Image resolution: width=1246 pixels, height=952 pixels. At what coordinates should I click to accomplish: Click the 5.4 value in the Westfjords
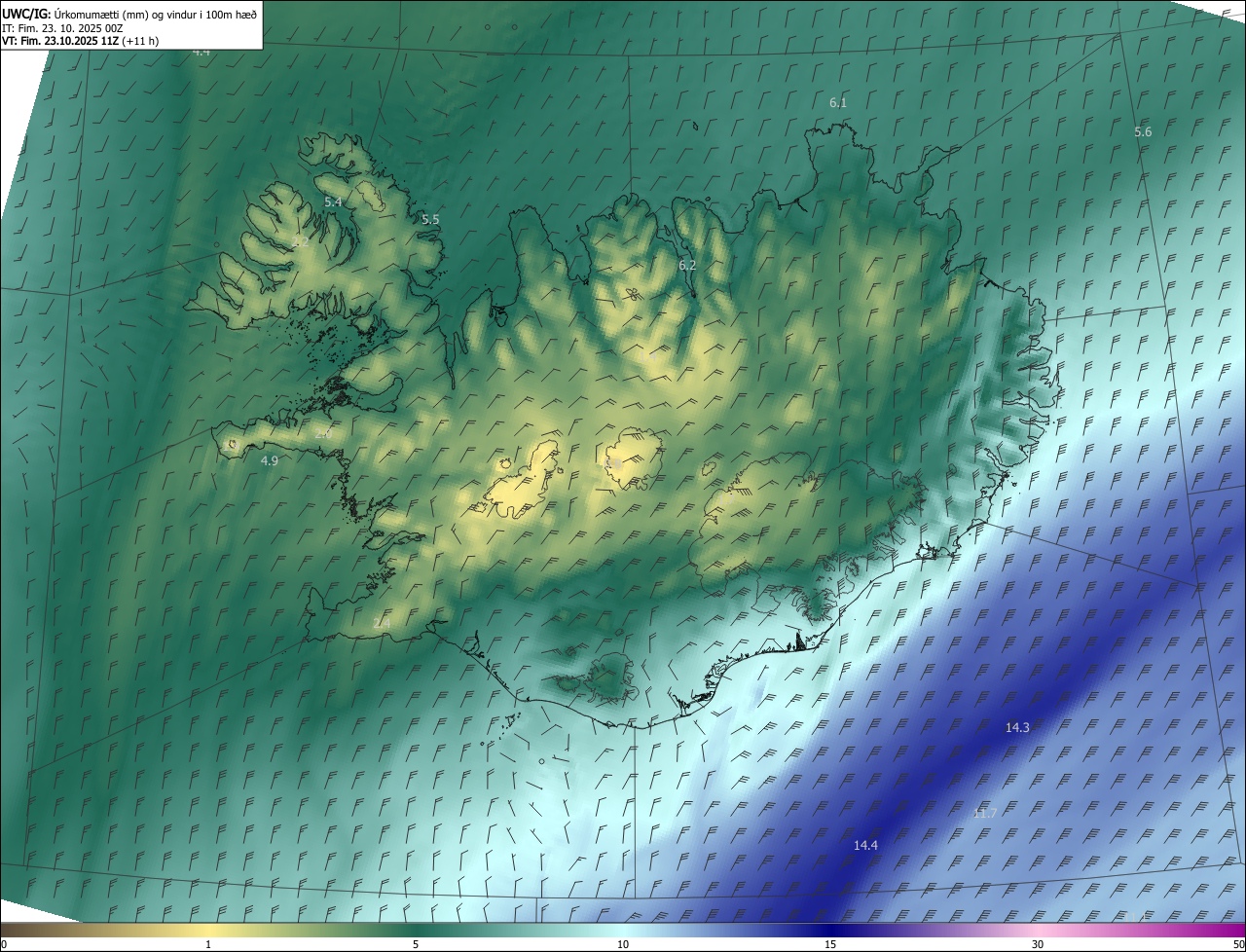point(333,201)
